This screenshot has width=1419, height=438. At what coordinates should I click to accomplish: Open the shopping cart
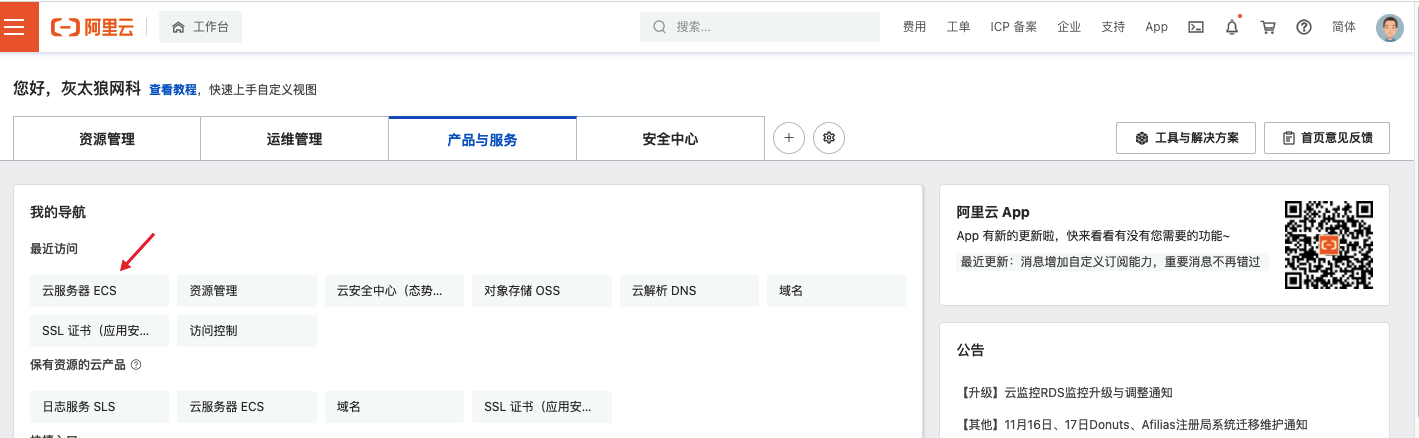(1268, 27)
